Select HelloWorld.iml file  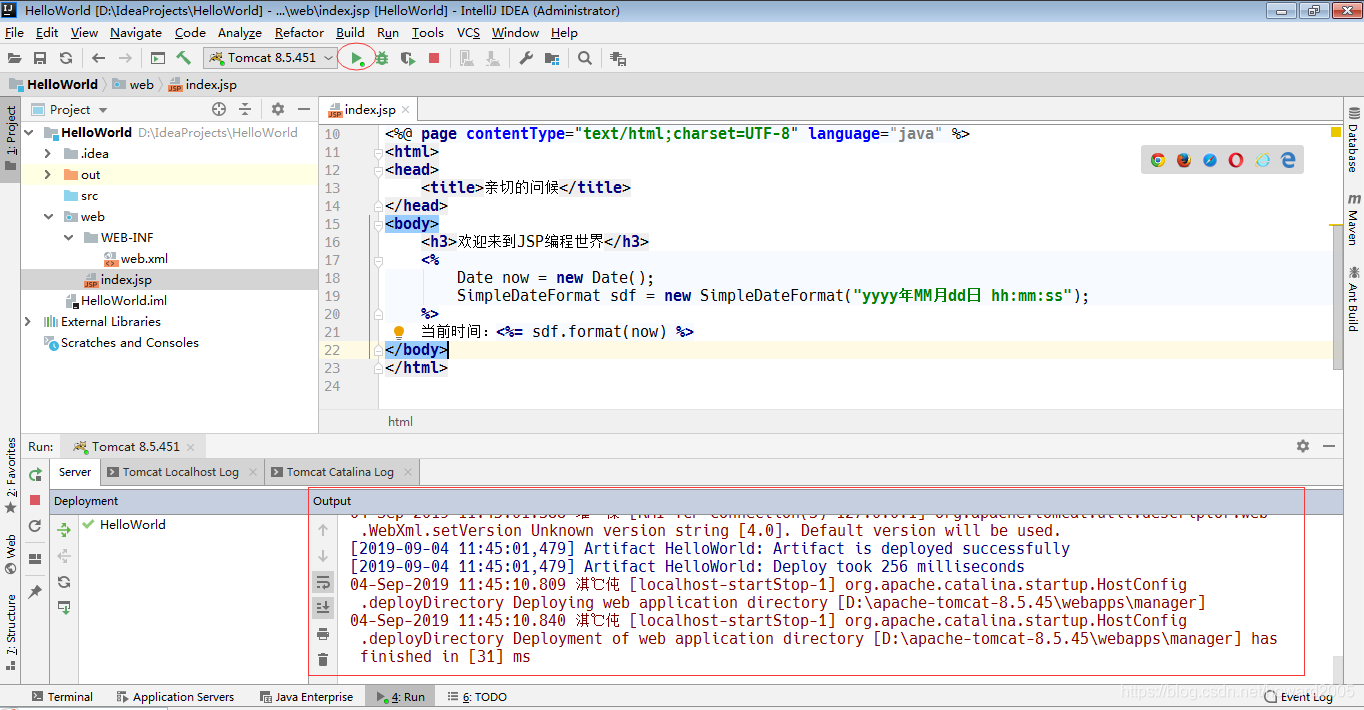pyautogui.click(x=124, y=300)
